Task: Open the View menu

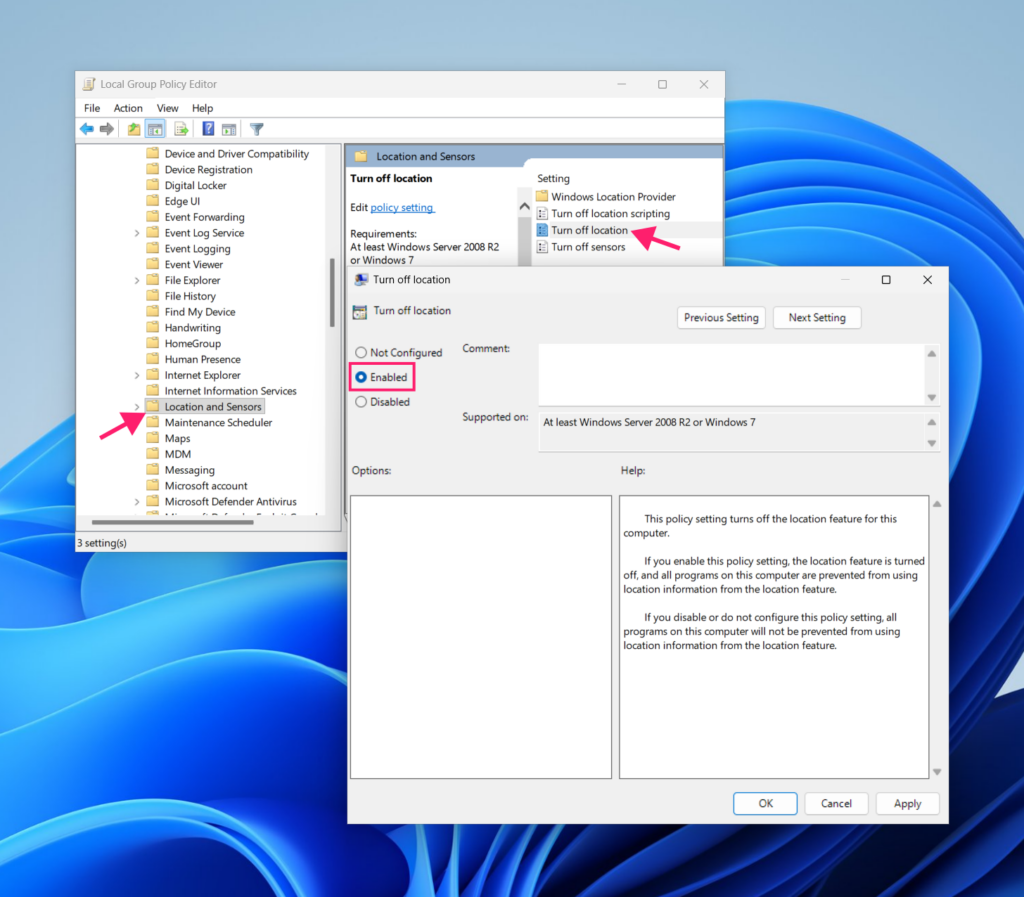Action: click(x=167, y=108)
